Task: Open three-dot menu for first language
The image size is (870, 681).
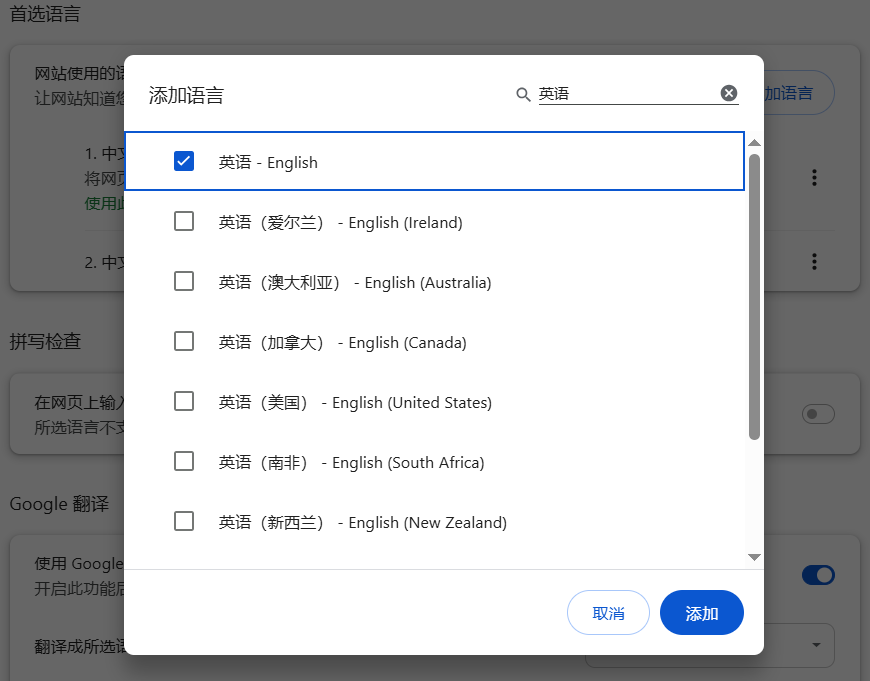Action: (x=815, y=178)
